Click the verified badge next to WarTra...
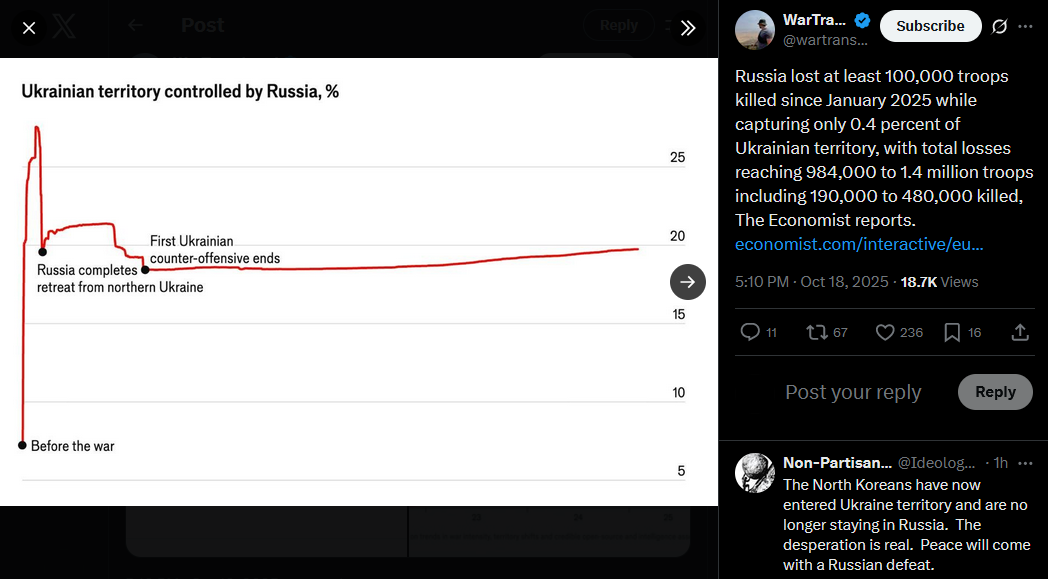 pos(862,21)
